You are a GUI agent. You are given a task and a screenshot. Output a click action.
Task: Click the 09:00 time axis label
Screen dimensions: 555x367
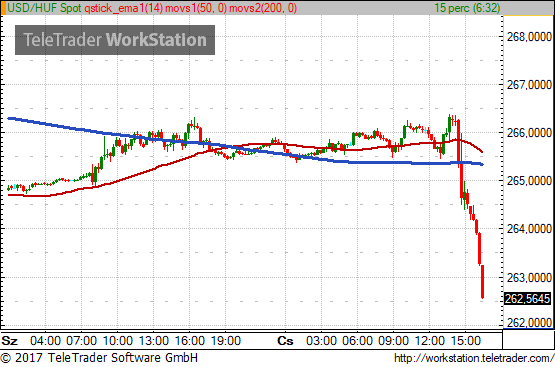[x=393, y=341]
